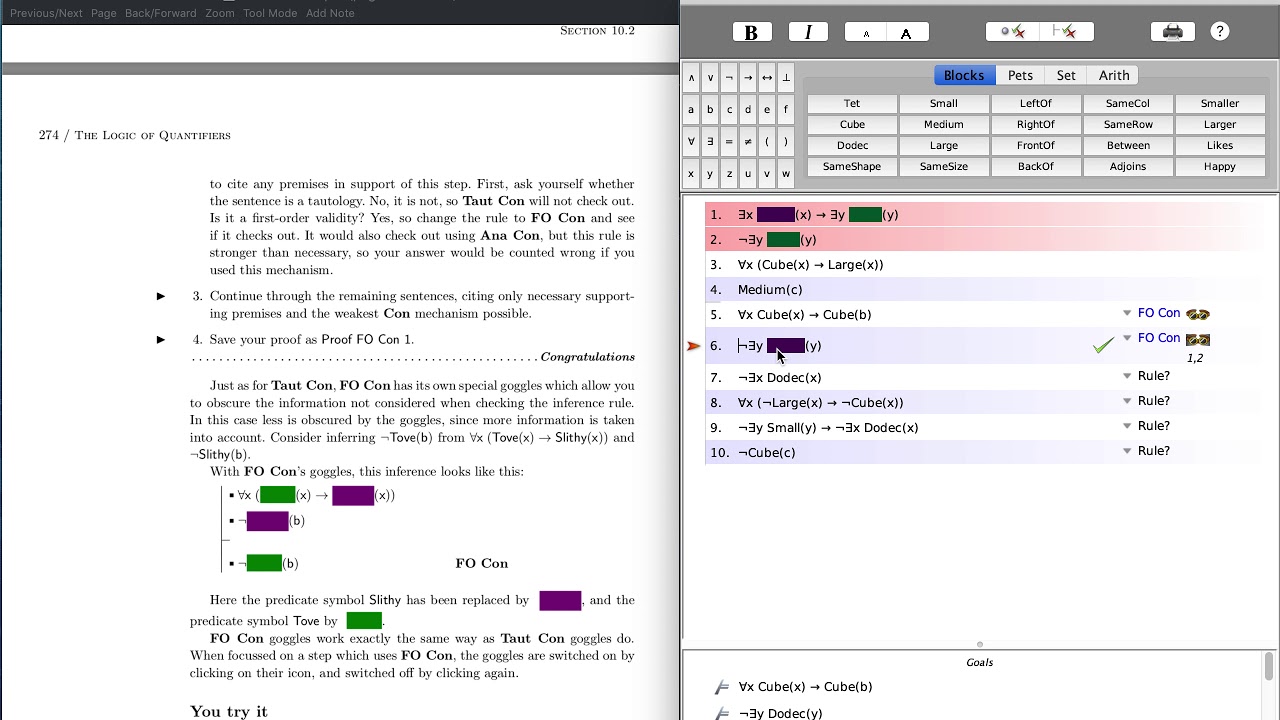This screenshot has width=1280, height=720.
Task: Open Tool Mode in PDF viewer
Action: click(x=270, y=13)
